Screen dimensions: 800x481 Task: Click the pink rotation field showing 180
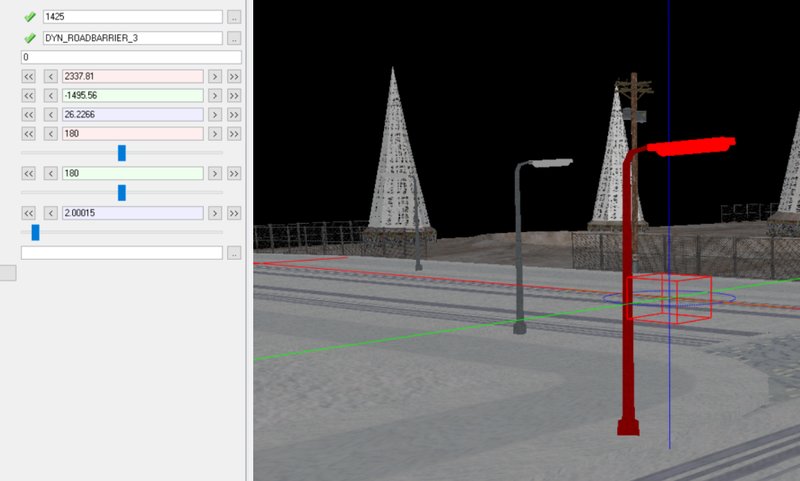click(x=133, y=134)
